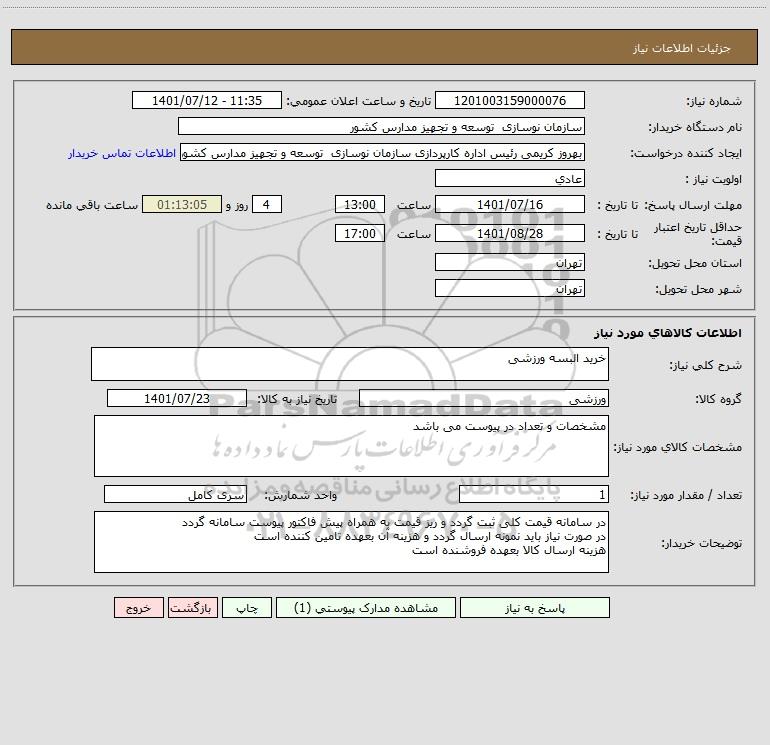The height and width of the screenshot is (745, 770).
Task: Click the label ایجاد کننده درخواست
Action: [686, 153]
